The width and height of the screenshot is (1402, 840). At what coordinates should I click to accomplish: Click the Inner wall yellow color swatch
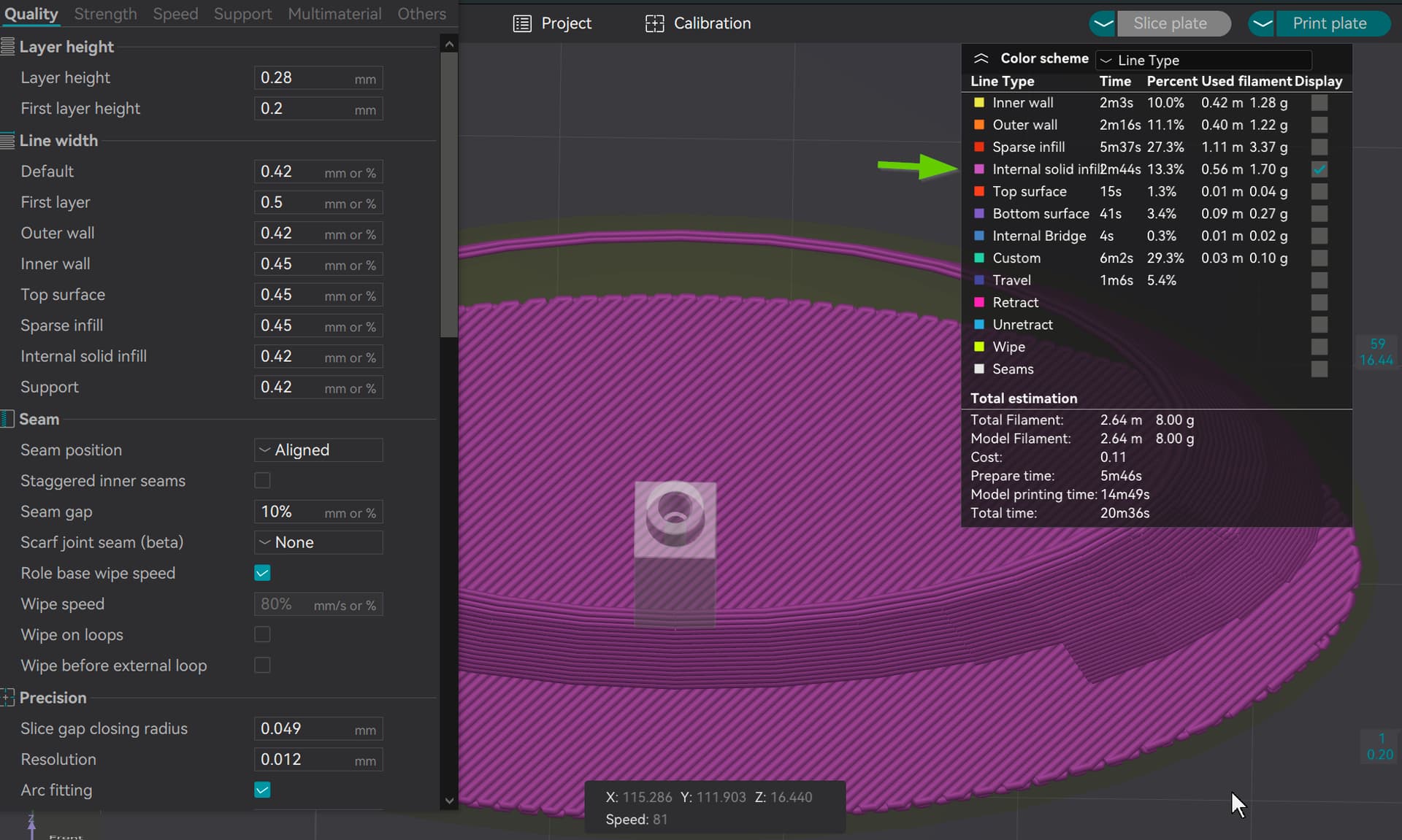pyautogui.click(x=979, y=103)
